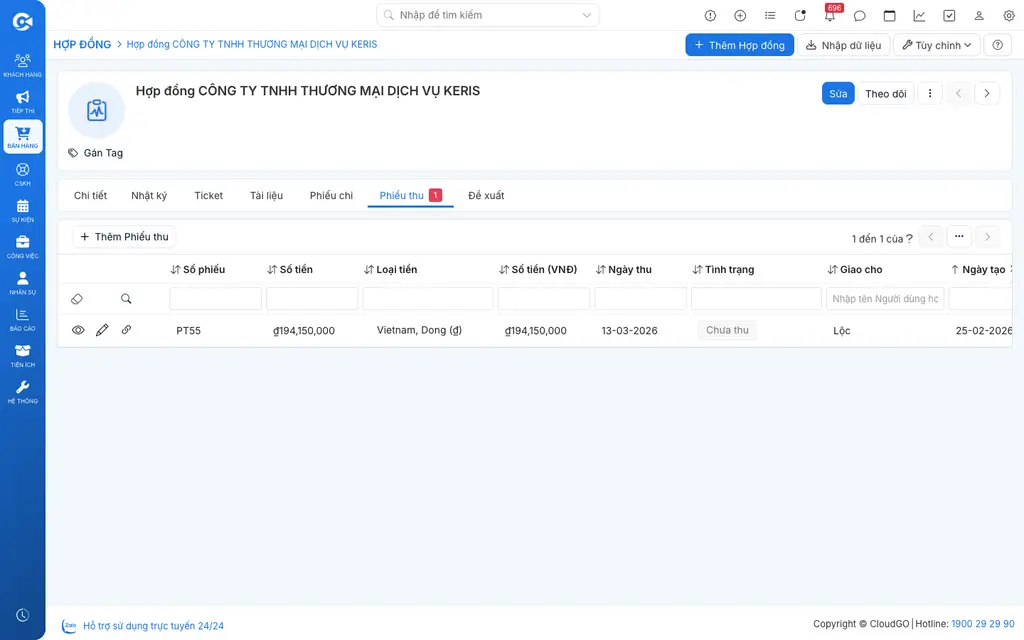Click the Thêm Hợp đồng button
This screenshot has width=1024, height=640.
739,45
